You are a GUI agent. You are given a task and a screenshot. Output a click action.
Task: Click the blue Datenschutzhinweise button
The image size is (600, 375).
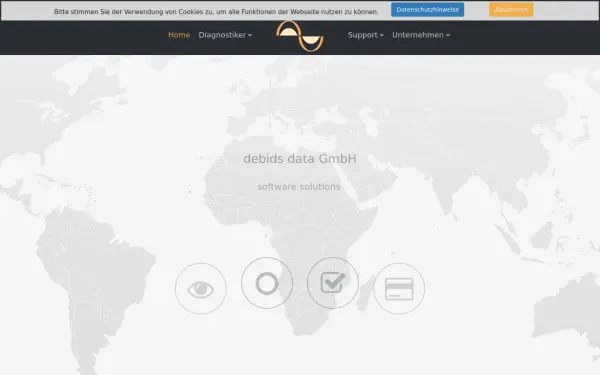pos(427,10)
